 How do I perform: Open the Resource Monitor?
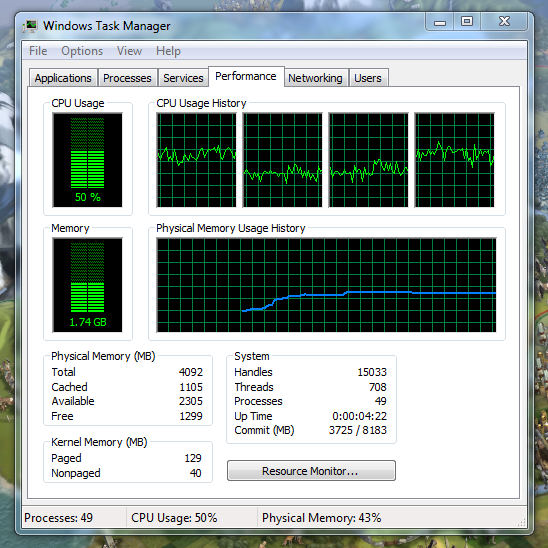click(311, 471)
